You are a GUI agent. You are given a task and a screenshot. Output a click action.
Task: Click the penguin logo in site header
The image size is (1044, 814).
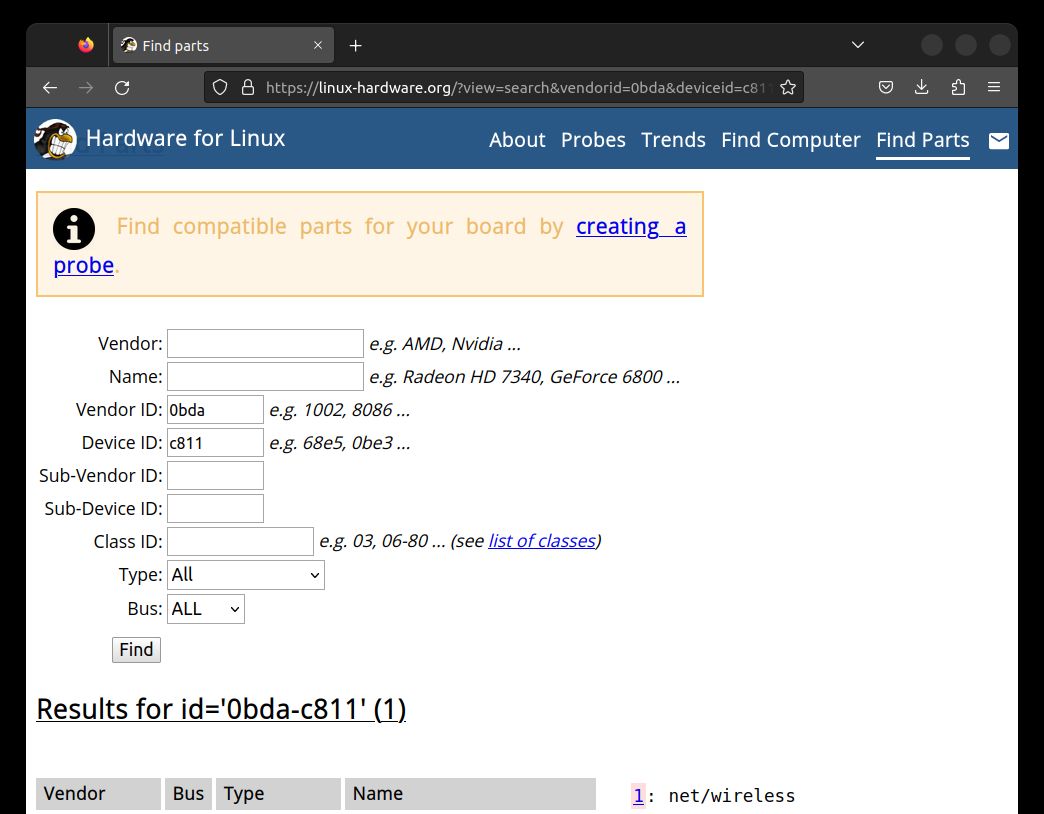point(55,140)
